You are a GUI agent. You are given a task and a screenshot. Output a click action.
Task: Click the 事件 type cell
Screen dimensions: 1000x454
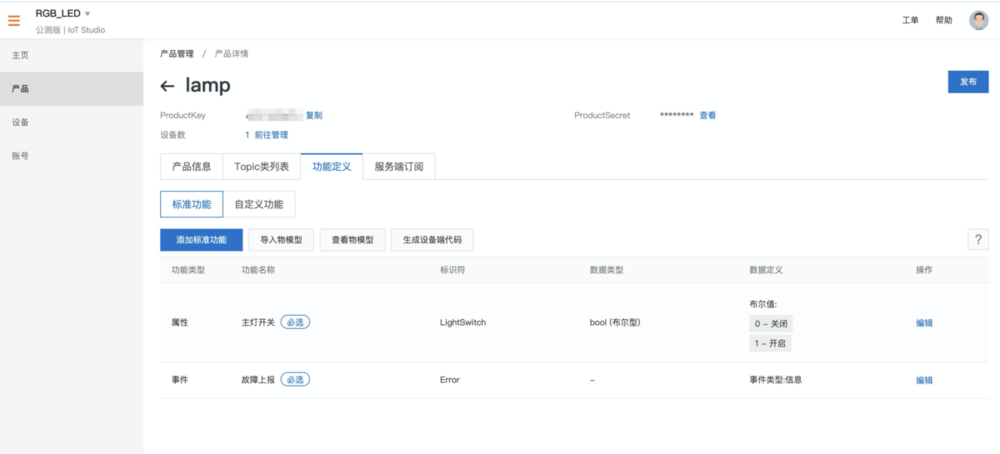coord(180,379)
